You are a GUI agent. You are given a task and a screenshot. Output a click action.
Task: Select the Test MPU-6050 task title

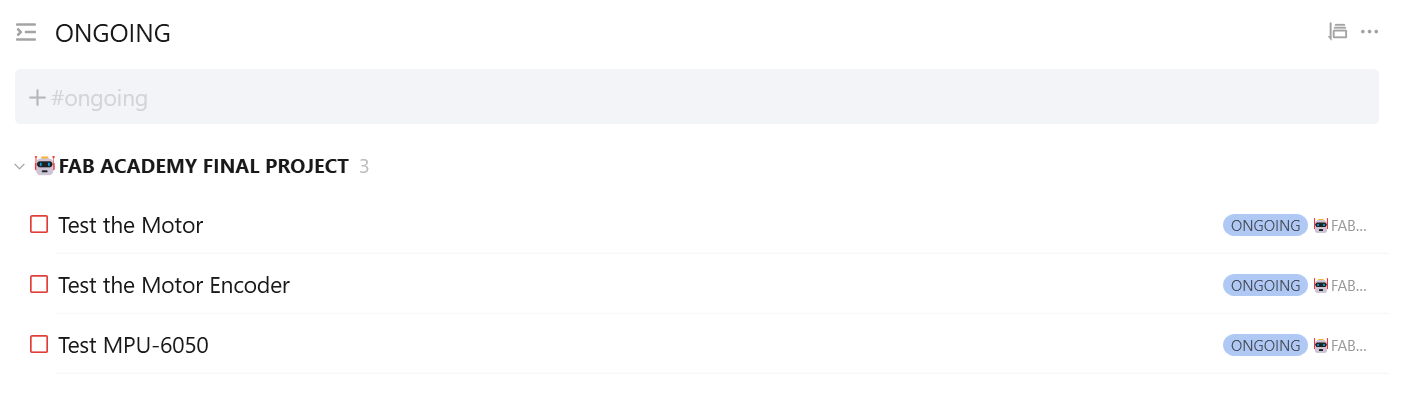(x=133, y=346)
